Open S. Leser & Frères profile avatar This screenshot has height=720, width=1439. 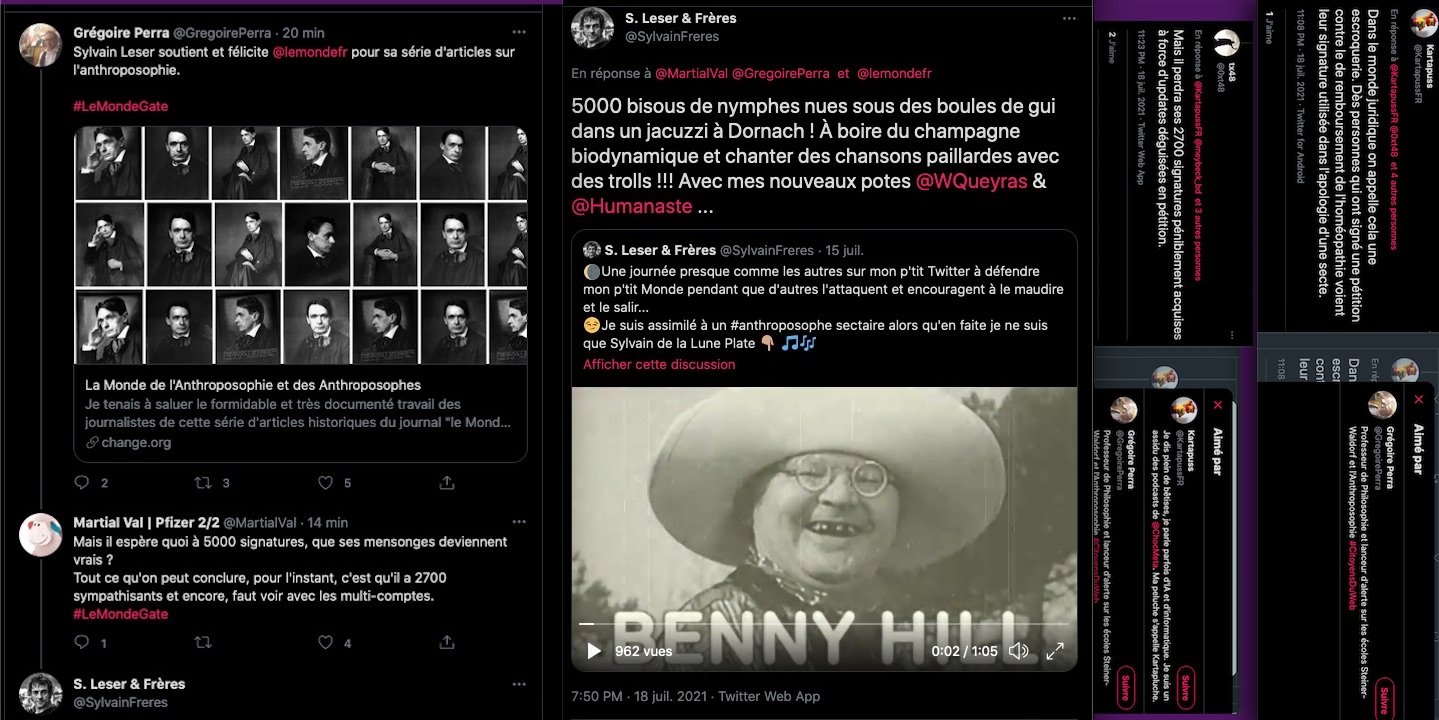[x=592, y=27]
